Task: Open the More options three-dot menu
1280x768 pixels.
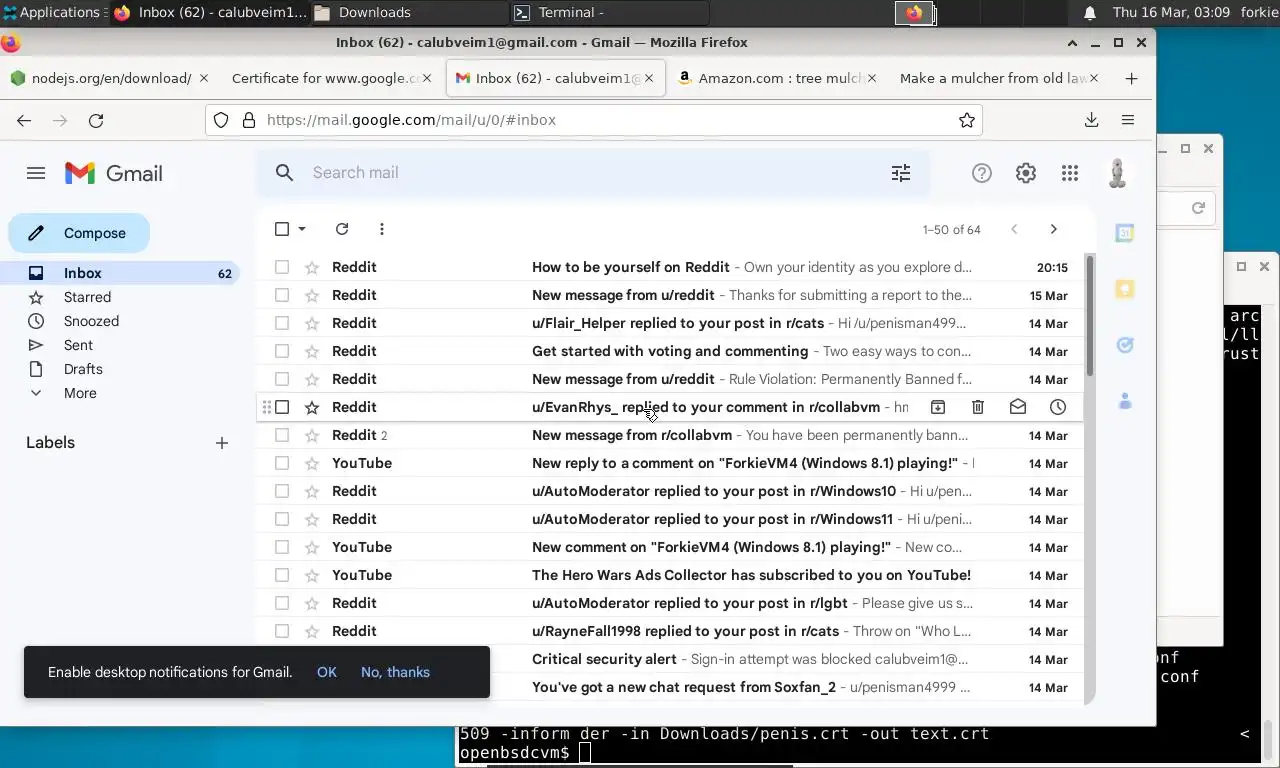Action: 382,229
